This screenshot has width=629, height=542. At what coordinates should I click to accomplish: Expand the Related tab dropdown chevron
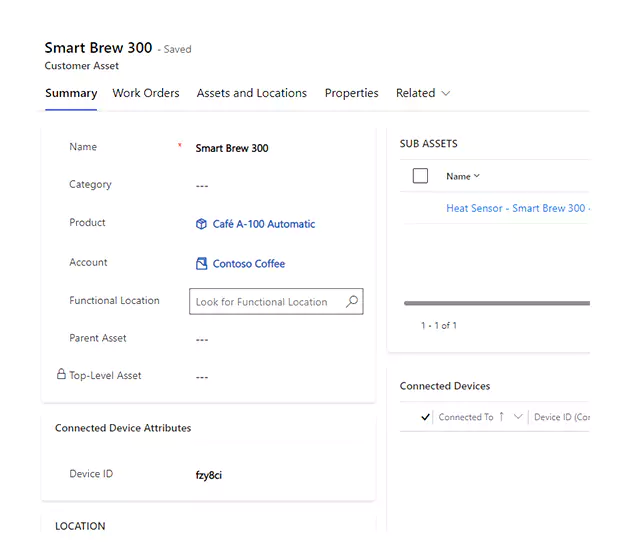pos(445,93)
